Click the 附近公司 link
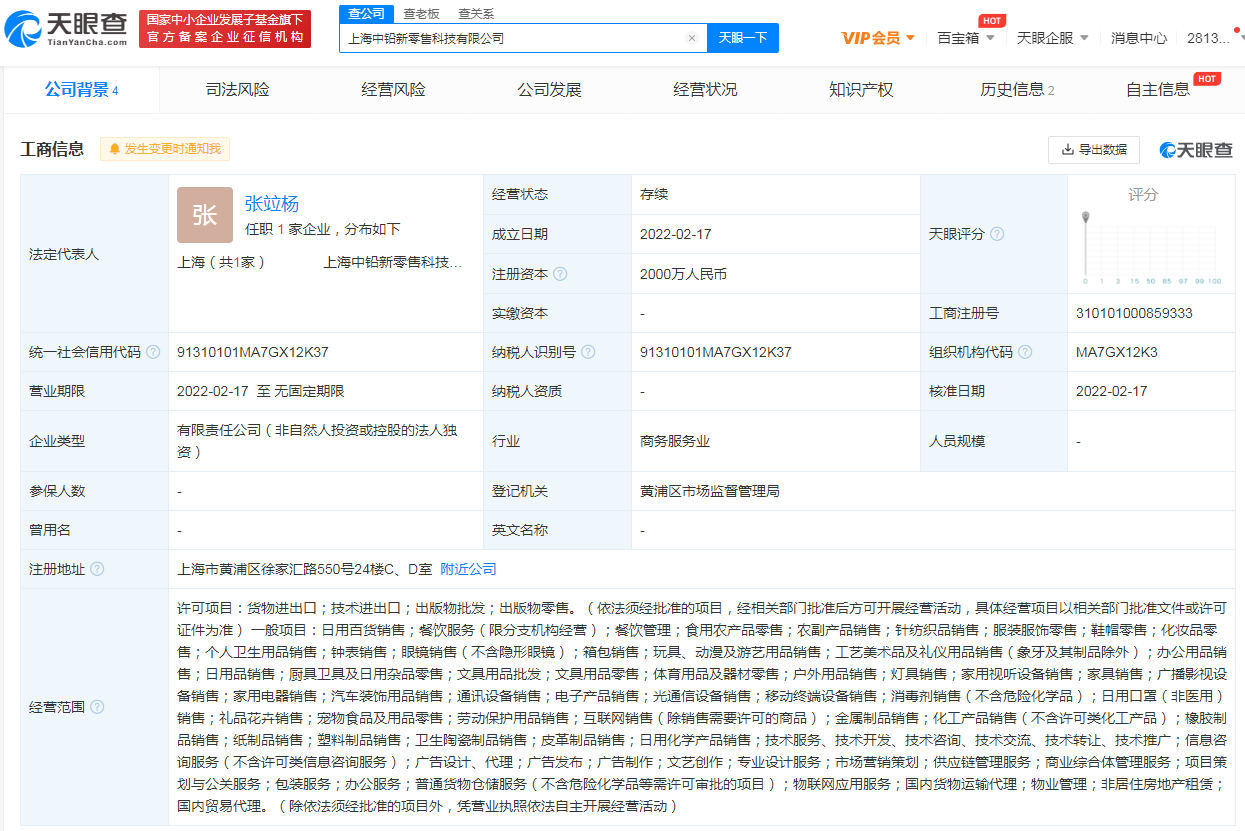 coord(468,569)
